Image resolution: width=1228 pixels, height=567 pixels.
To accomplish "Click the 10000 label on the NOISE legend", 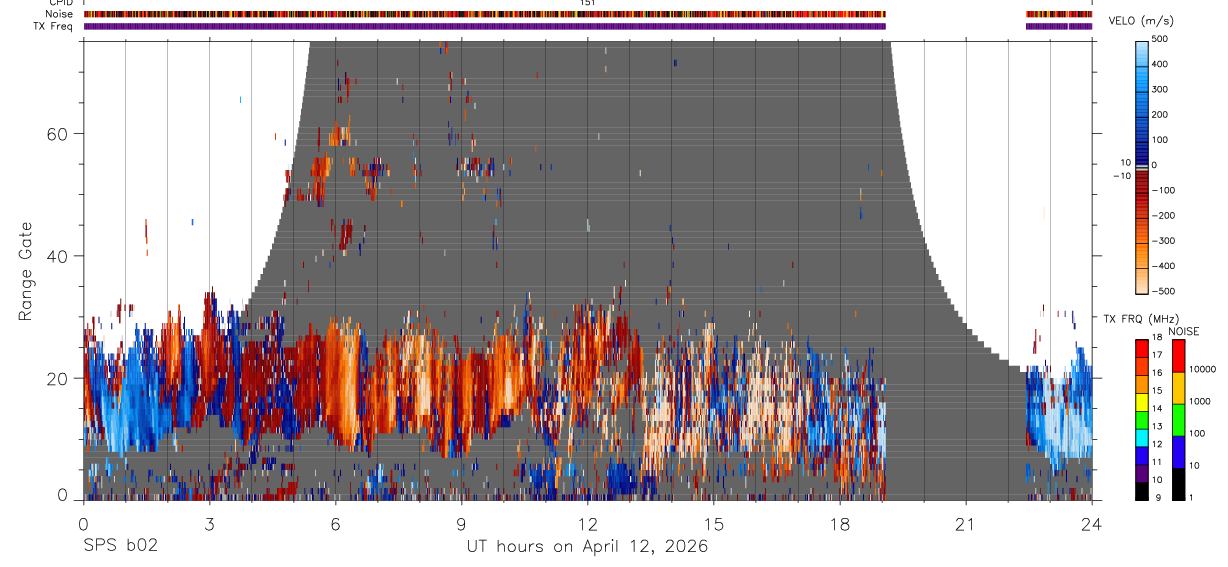I will click(1203, 370).
